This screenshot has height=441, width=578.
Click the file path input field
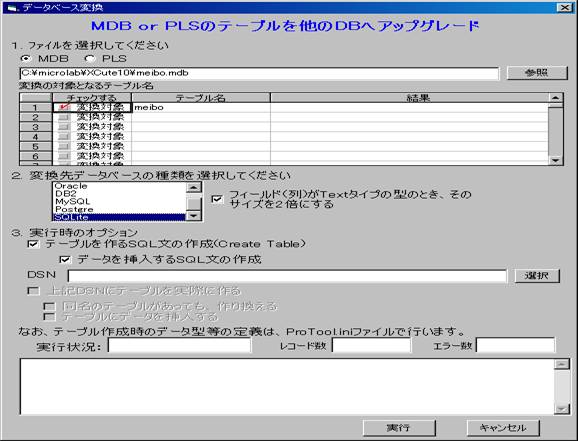tap(259, 73)
